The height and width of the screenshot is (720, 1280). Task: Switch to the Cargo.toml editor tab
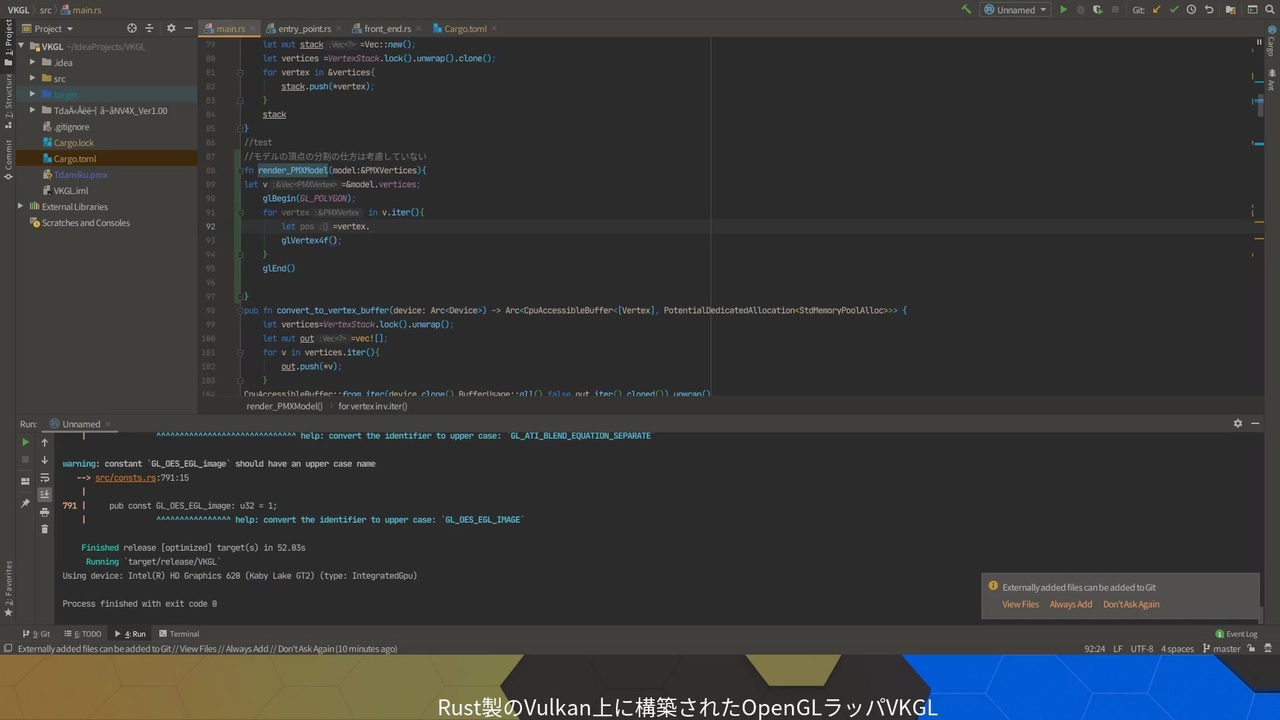(465, 29)
